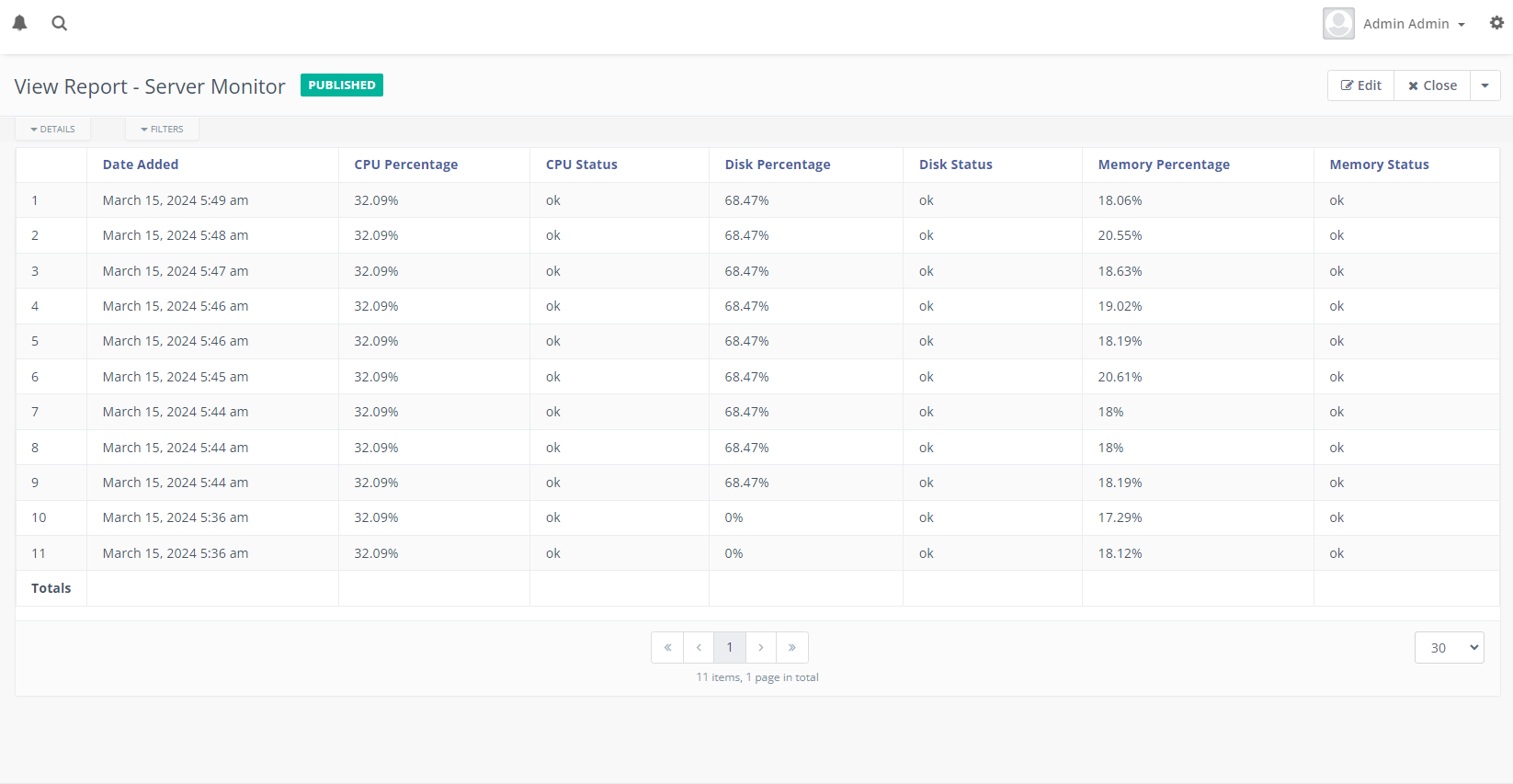Sort by the Memory Percentage column
This screenshot has height=784, width=1513.
[x=1164, y=165]
